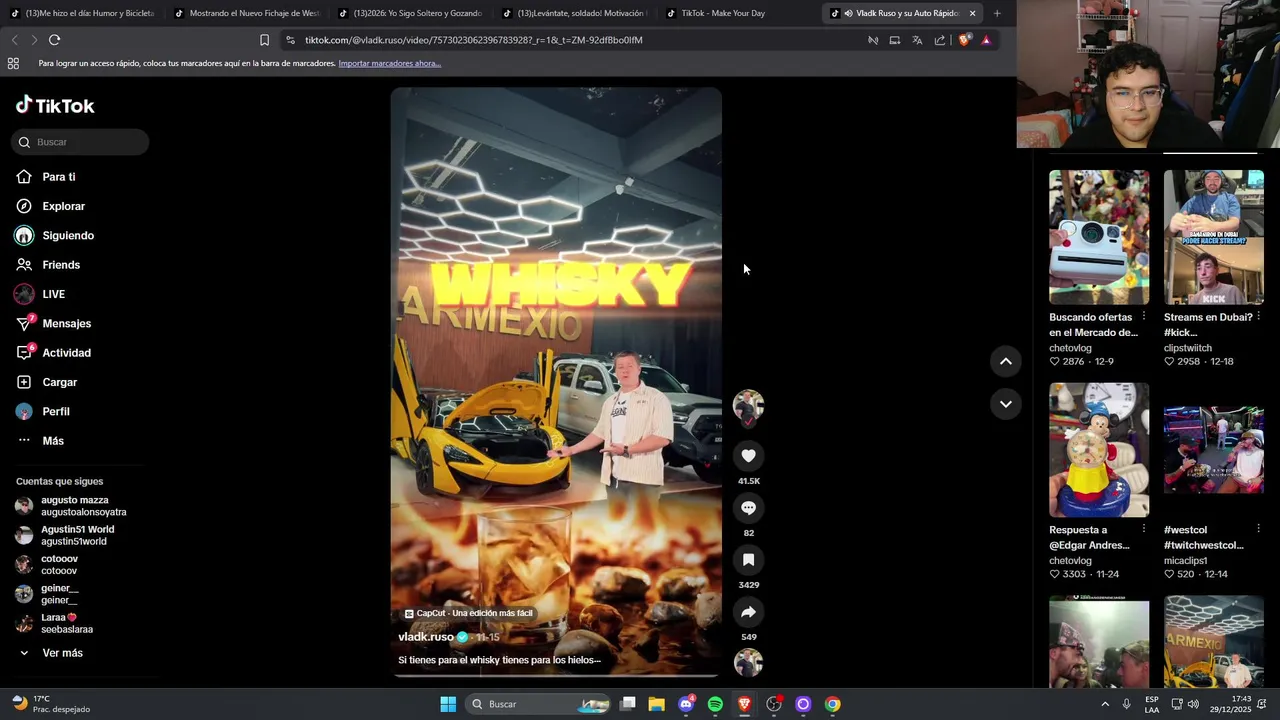Open Perfil page
The image size is (1280, 720).
[42, 412]
